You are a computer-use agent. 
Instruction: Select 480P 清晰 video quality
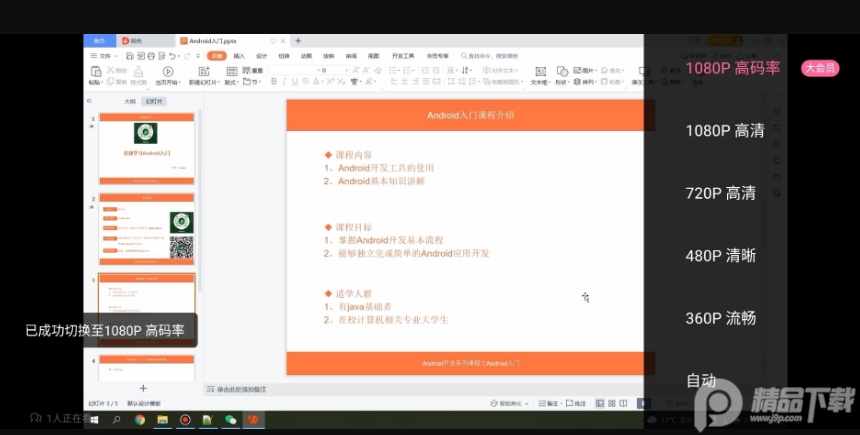721,256
